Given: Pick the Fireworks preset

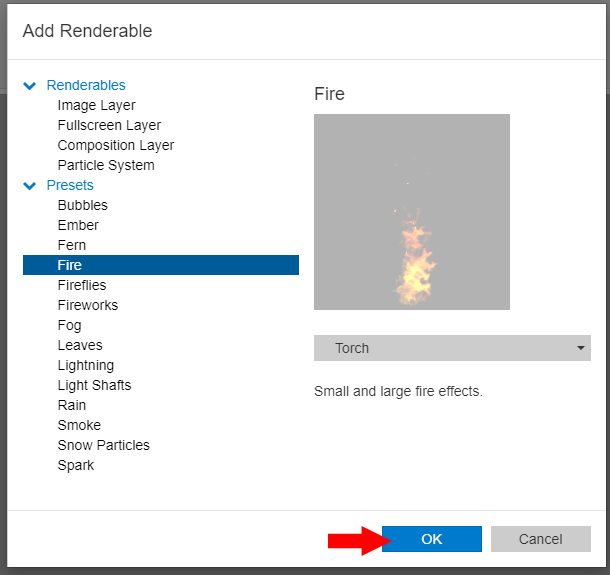Looking at the screenshot, I should [87, 305].
